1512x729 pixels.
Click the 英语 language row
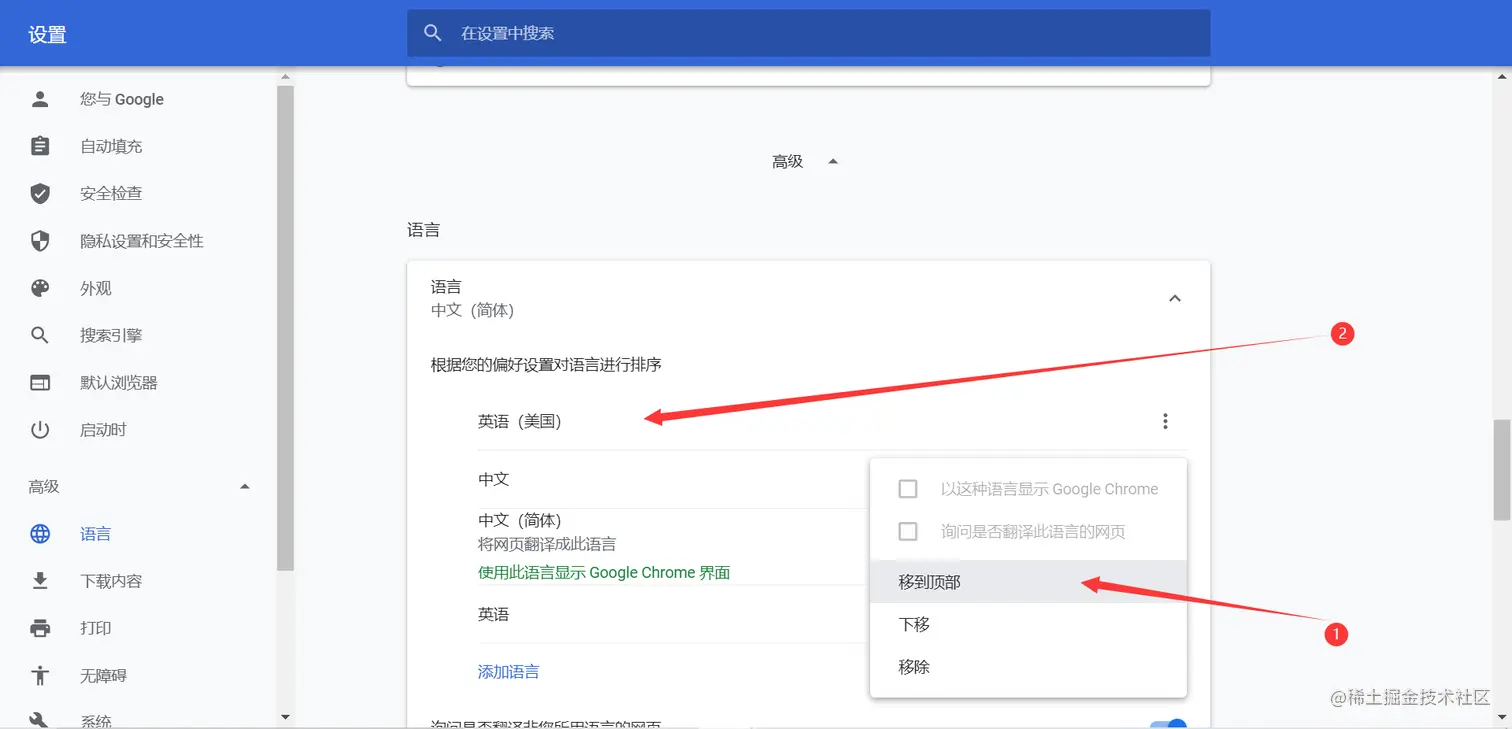pos(673,615)
